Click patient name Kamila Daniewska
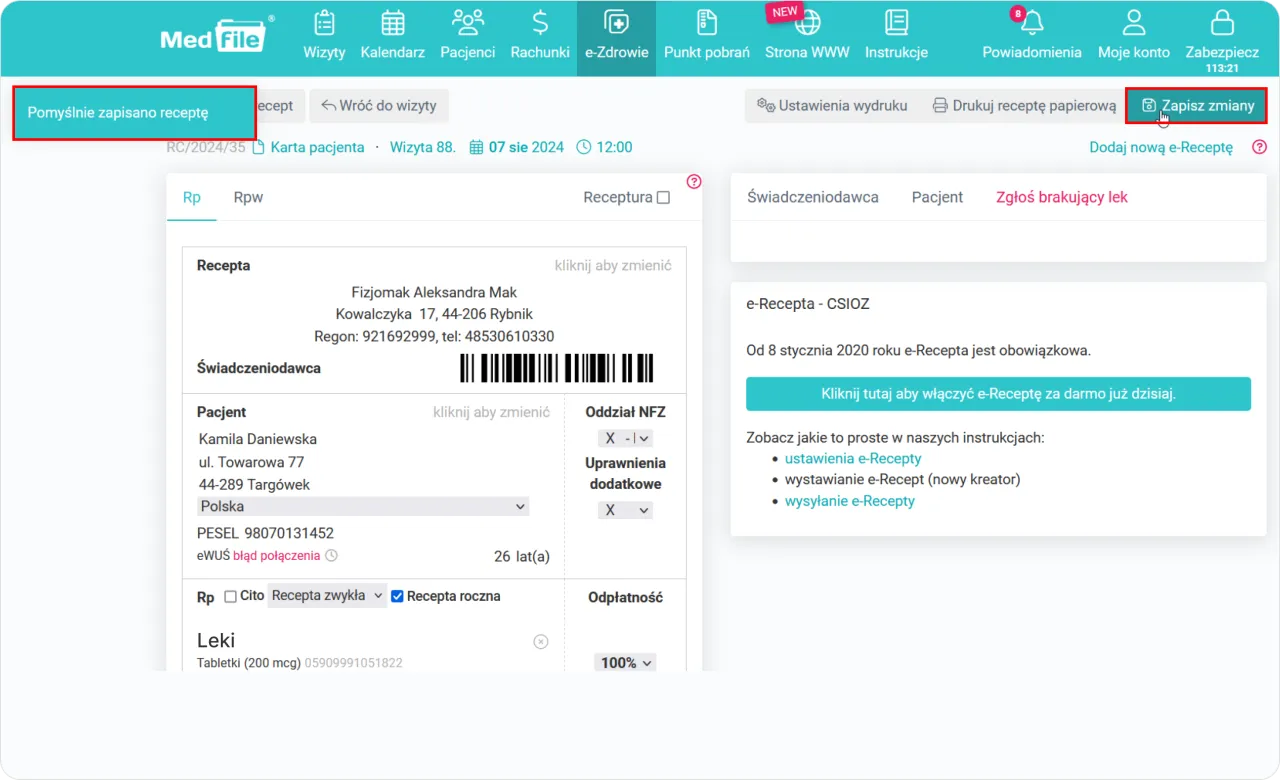Viewport: 1280px width, 780px height. point(258,439)
